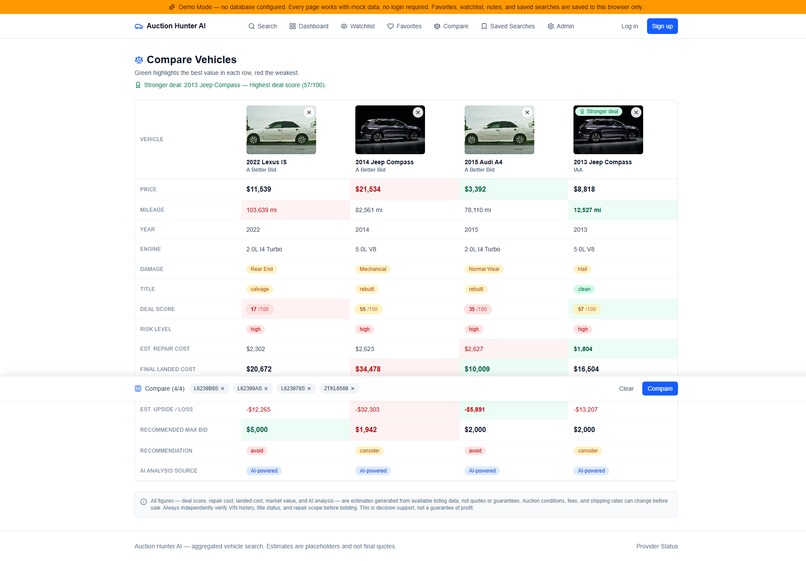Click the clean title badge
The width and height of the screenshot is (806, 561).
[x=584, y=289]
